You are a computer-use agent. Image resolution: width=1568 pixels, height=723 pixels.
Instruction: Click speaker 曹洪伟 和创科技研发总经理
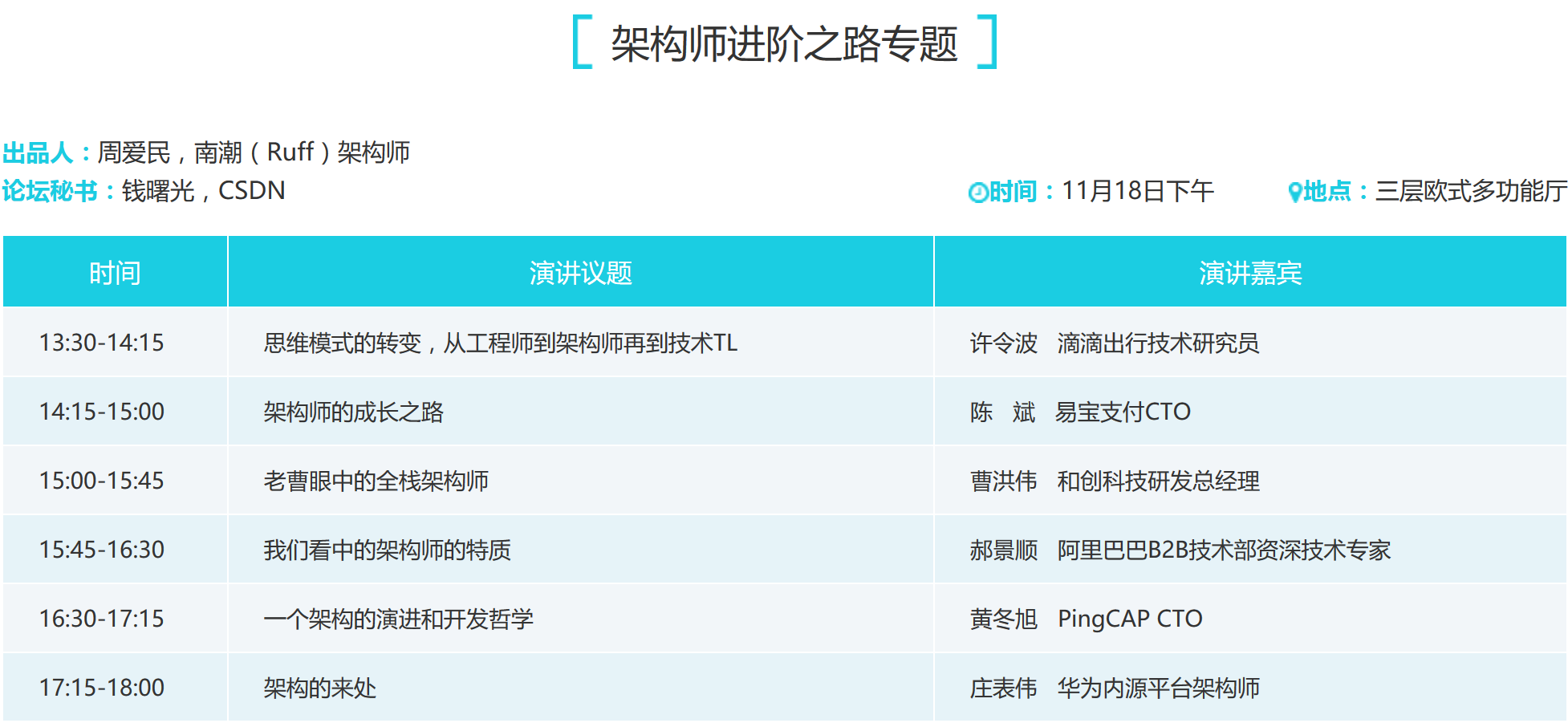[x=1115, y=481]
